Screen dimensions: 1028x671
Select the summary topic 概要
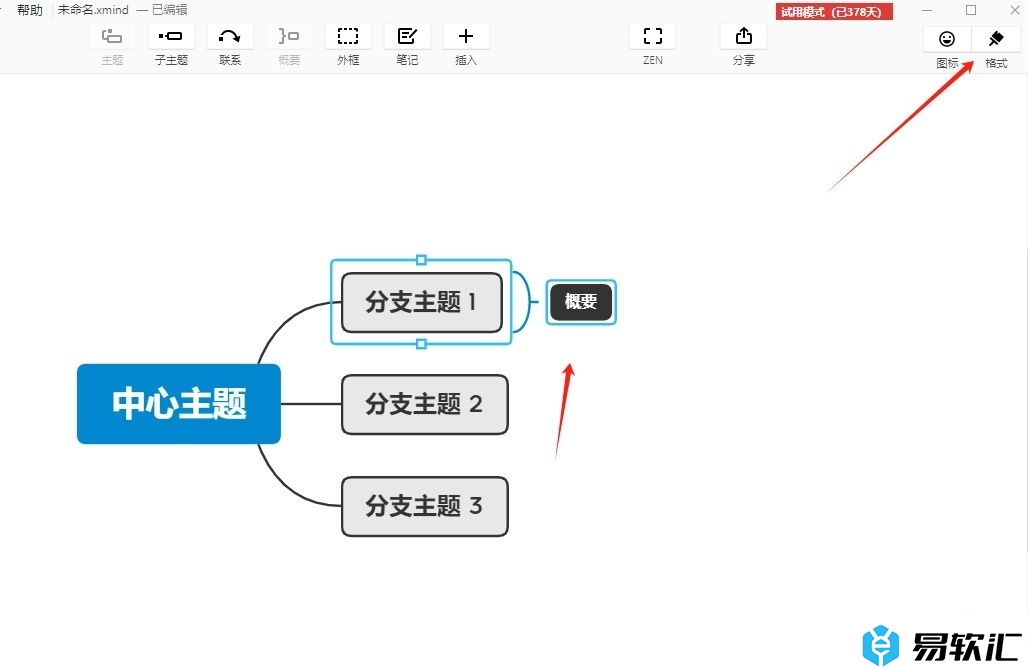581,302
